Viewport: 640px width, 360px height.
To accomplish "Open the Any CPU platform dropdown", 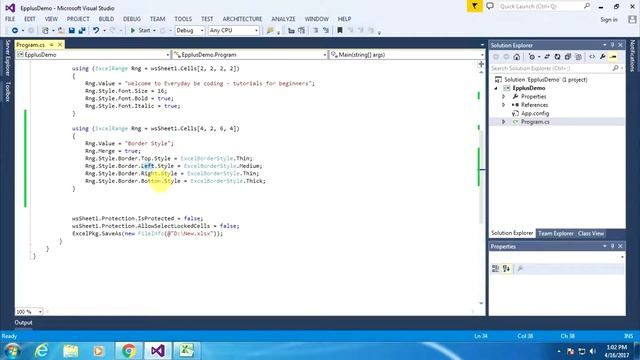I will tap(233, 31).
